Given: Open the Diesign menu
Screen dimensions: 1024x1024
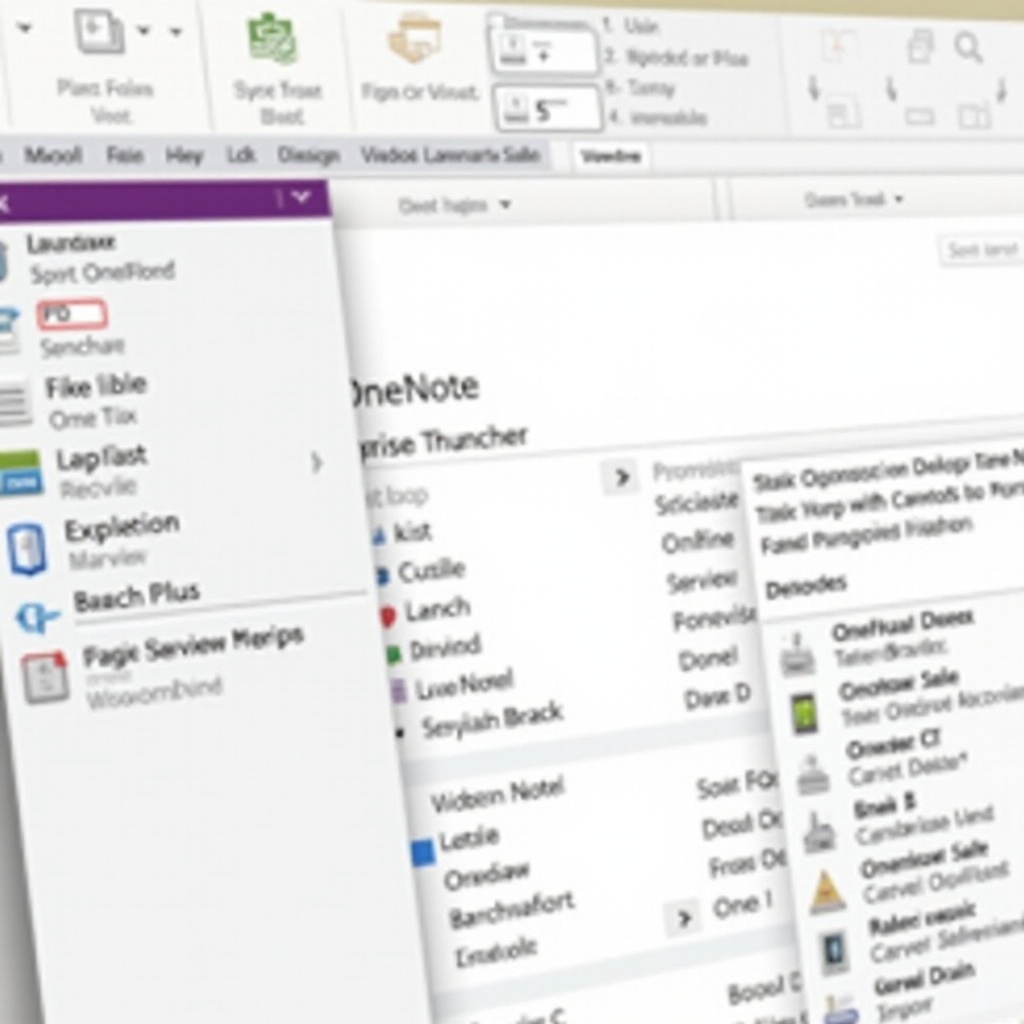Looking at the screenshot, I should tap(308, 155).
